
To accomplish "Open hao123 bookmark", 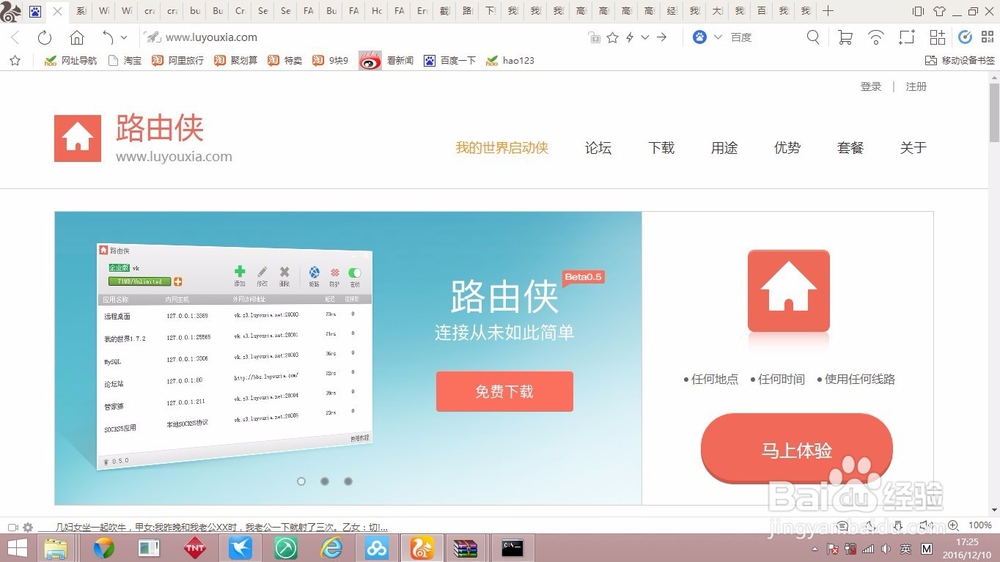I will [510, 61].
